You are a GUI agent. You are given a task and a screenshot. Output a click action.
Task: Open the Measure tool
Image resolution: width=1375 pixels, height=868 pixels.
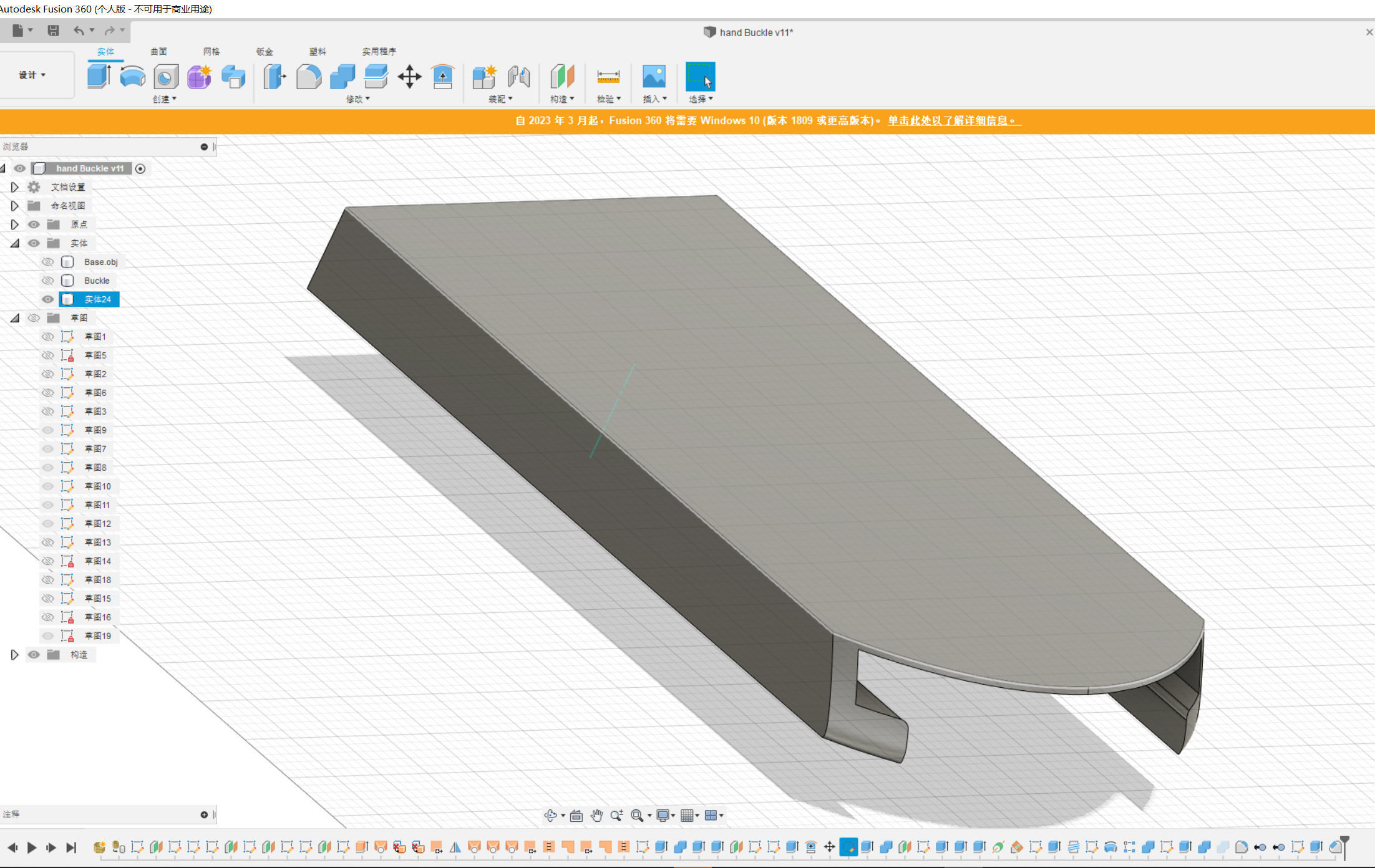point(608,77)
